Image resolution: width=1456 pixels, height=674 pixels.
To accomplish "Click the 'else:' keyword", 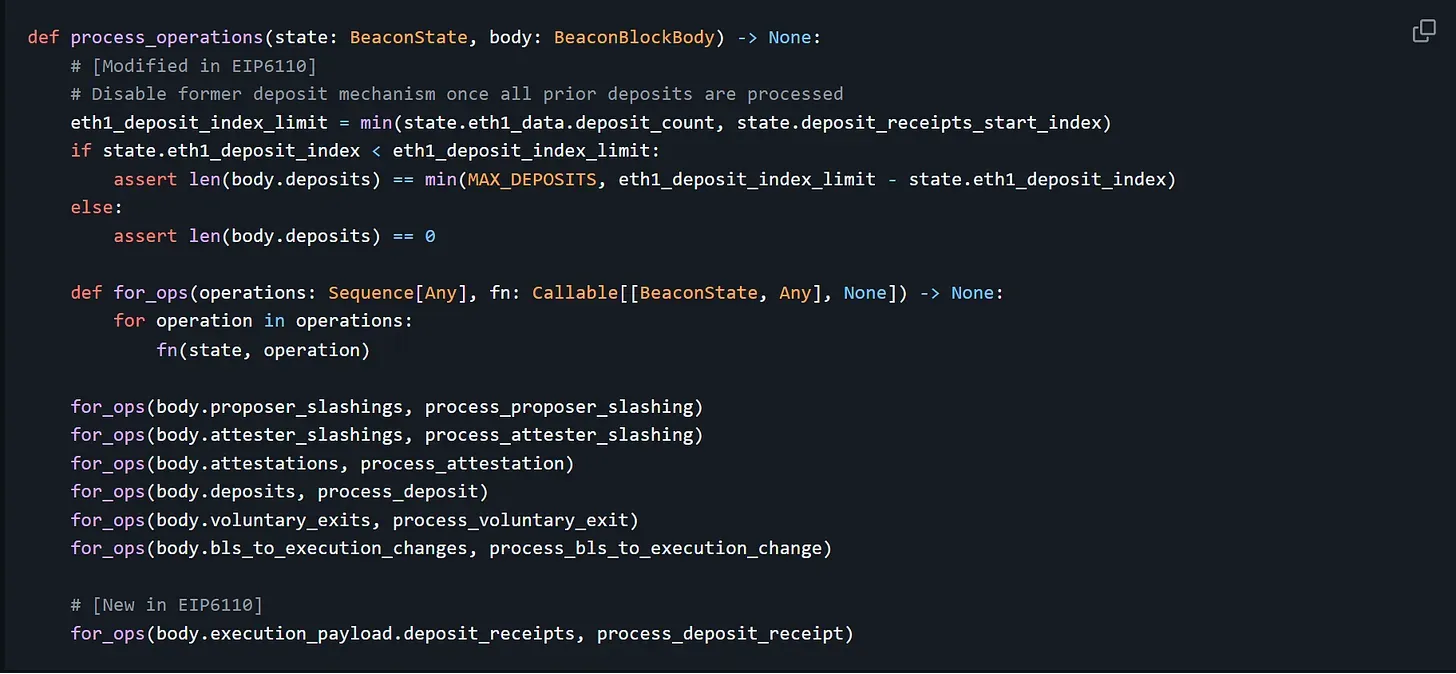I will [x=91, y=208].
